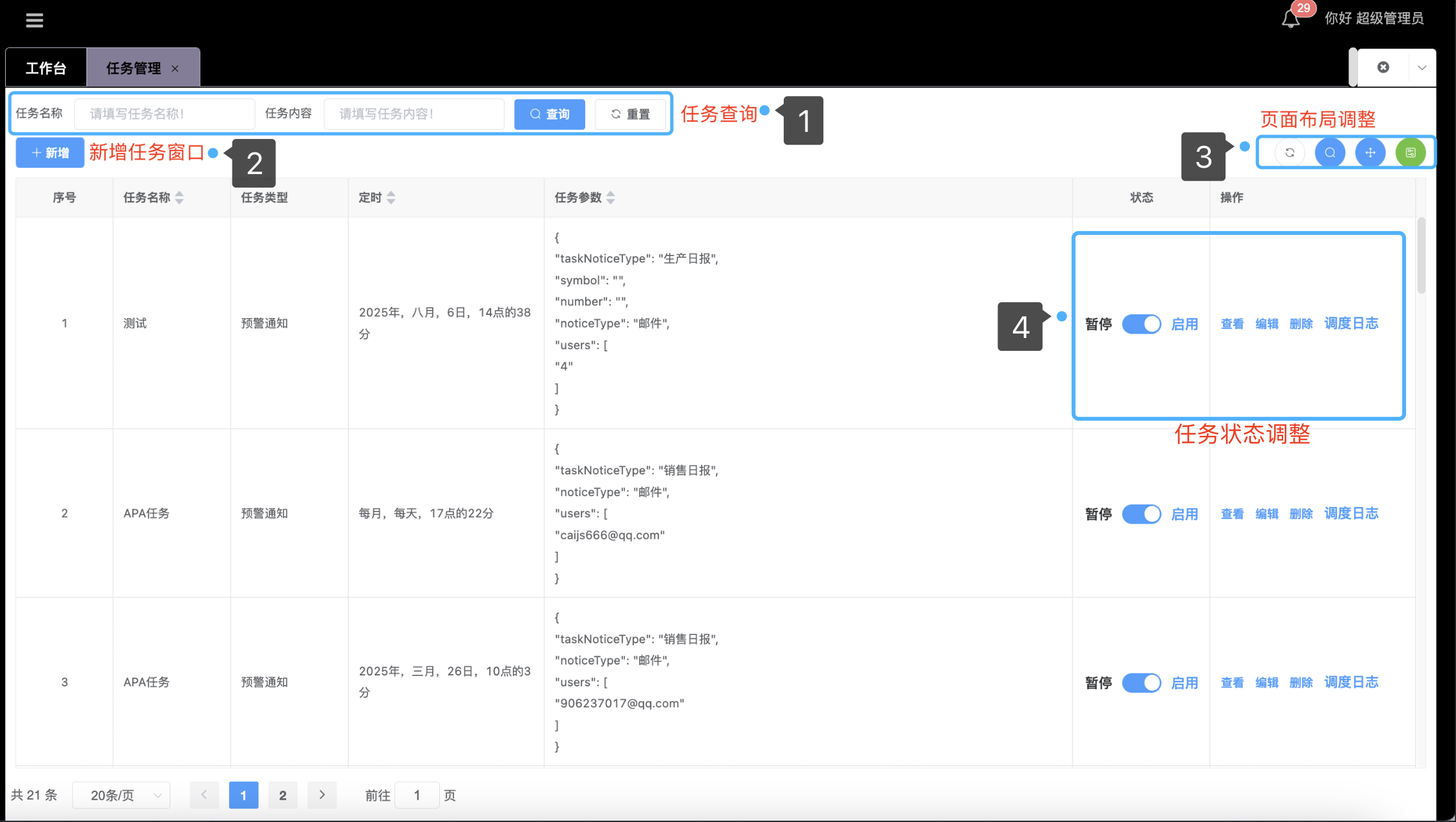
Task: Open the notification bell with badge 29
Action: tap(1291, 19)
